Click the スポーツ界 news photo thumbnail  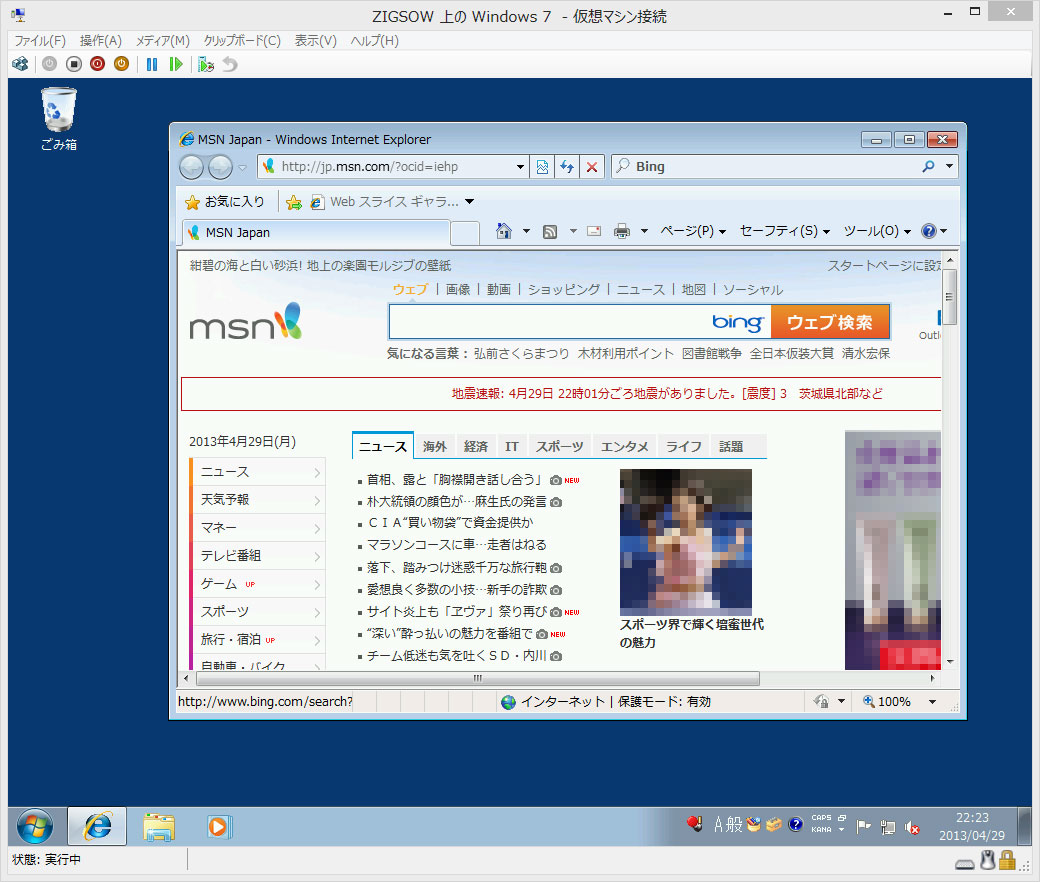point(686,542)
